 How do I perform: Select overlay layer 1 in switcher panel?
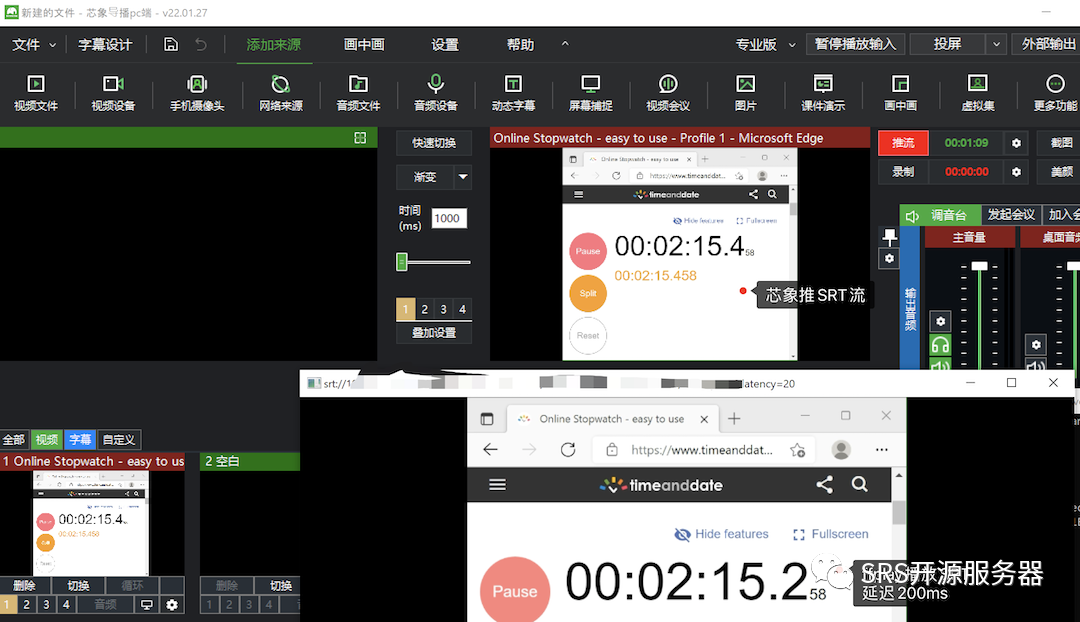(x=405, y=309)
